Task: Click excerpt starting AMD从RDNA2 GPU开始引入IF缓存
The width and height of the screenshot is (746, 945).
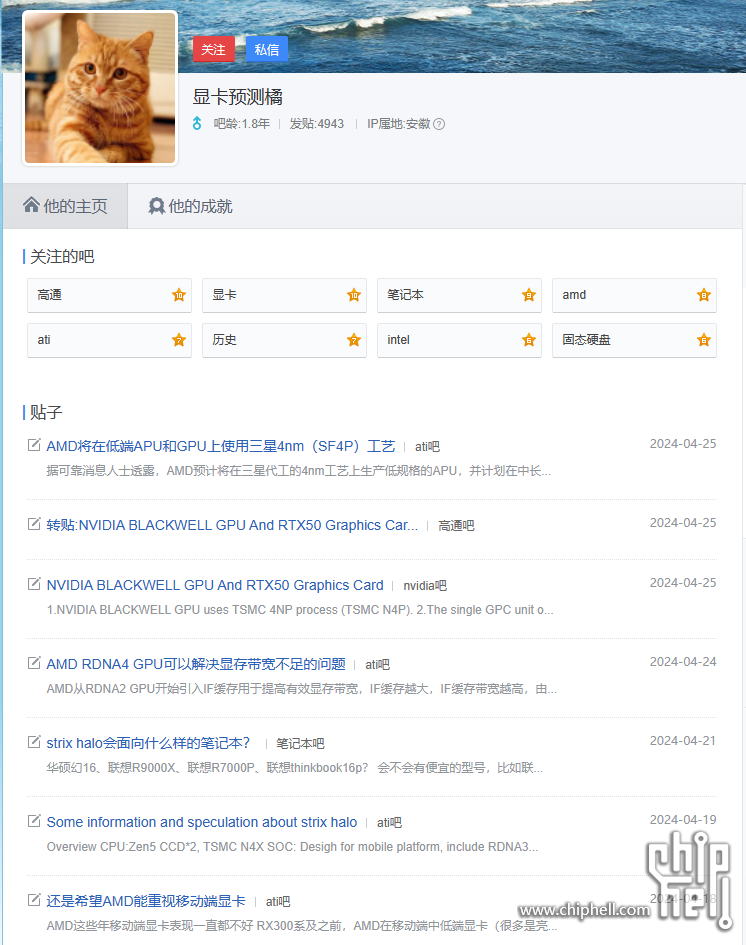Action: point(301,689)
